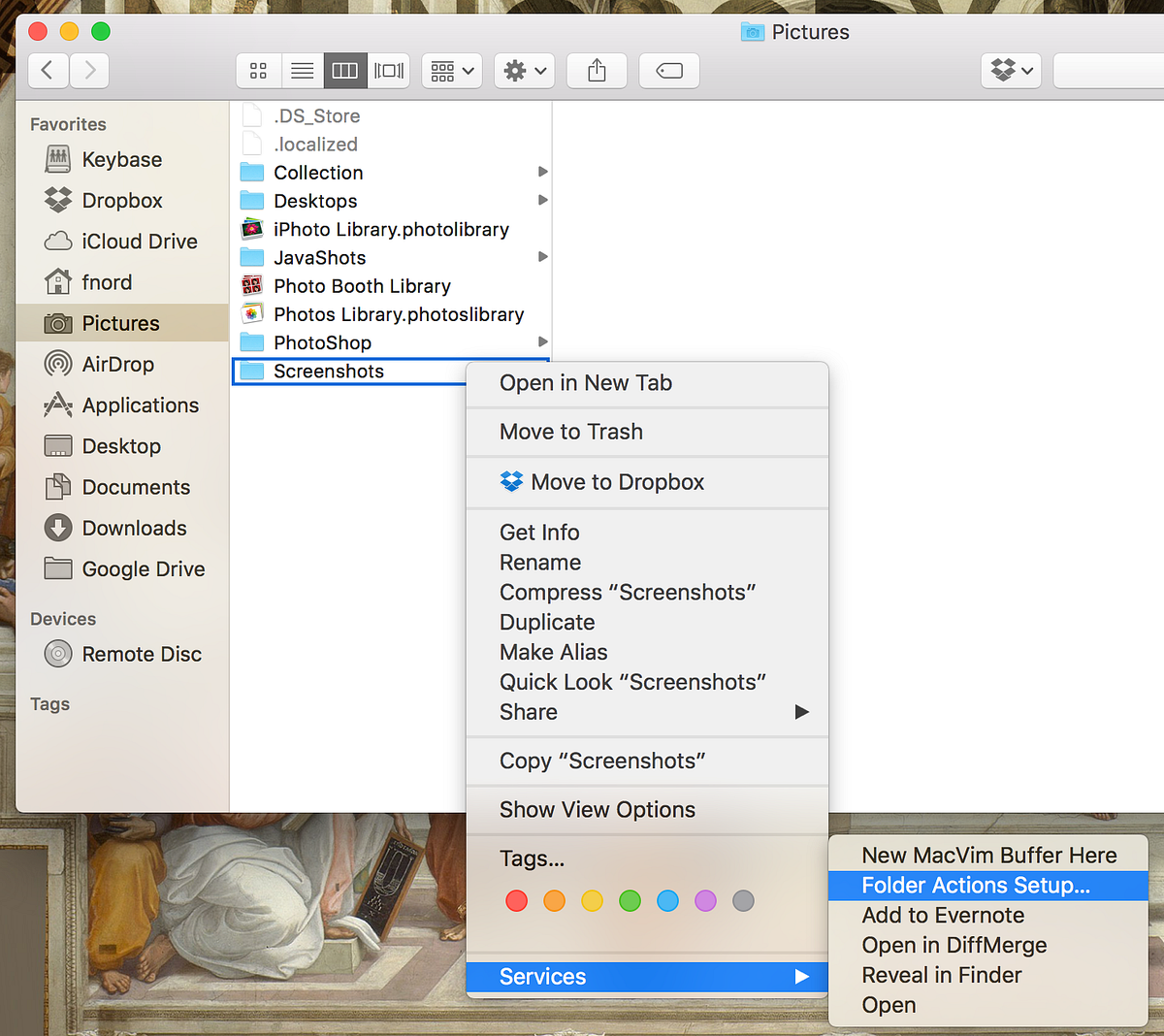Switch Finder to icon view

pos(258,70)
